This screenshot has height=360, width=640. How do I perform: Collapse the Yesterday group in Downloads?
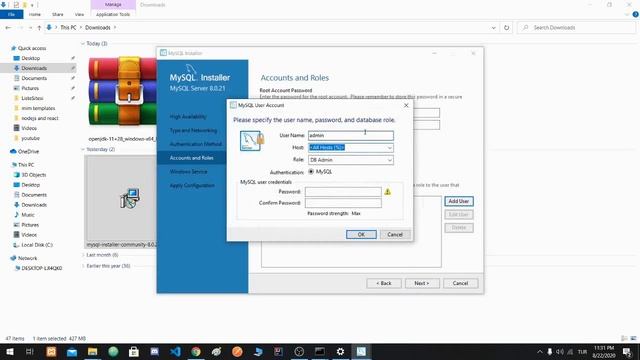coord(83,149)
